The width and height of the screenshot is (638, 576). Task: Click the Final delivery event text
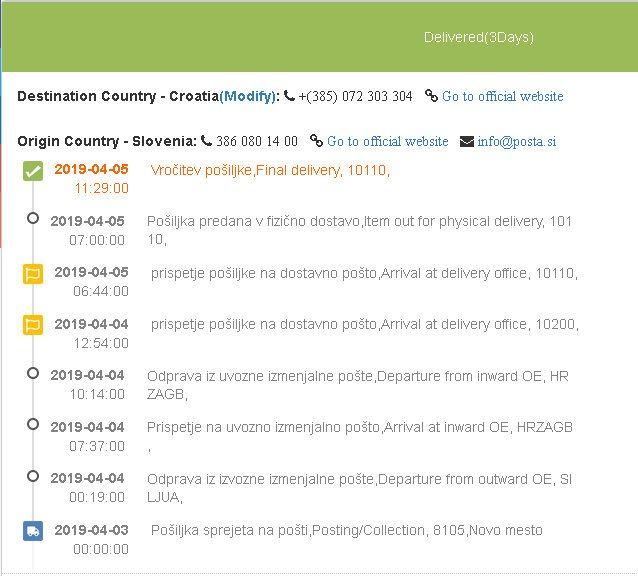270,171
